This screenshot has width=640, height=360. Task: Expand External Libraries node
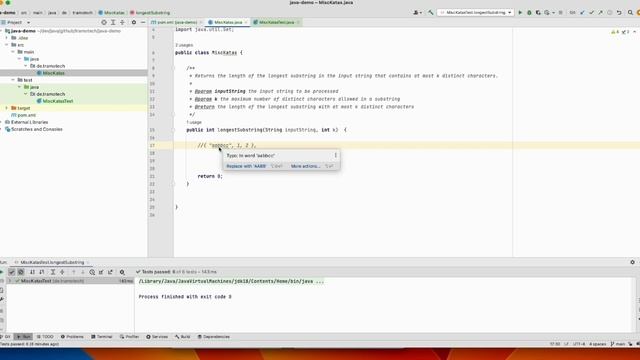point(2,122)
